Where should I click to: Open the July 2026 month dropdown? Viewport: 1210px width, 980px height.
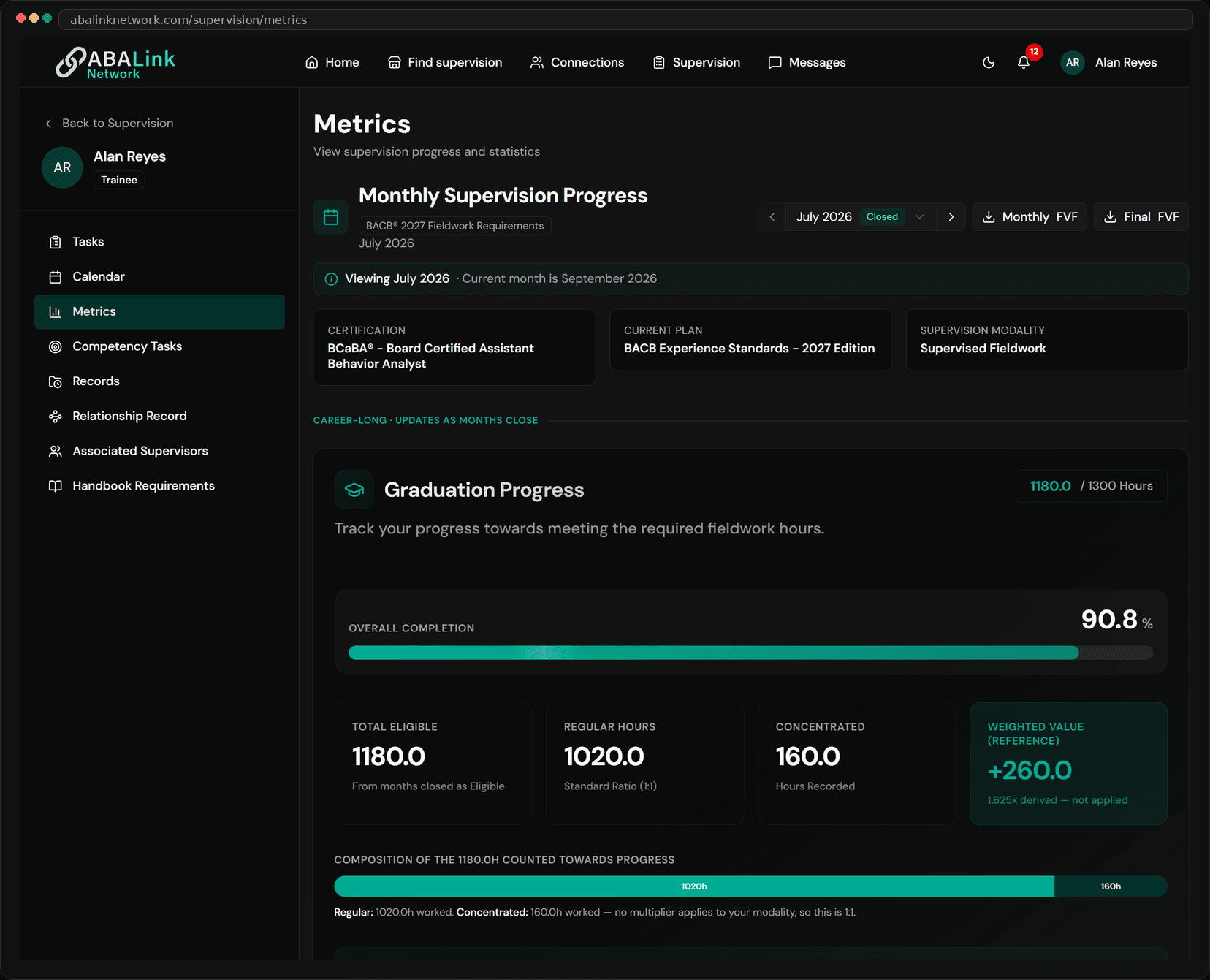(861, 217)
